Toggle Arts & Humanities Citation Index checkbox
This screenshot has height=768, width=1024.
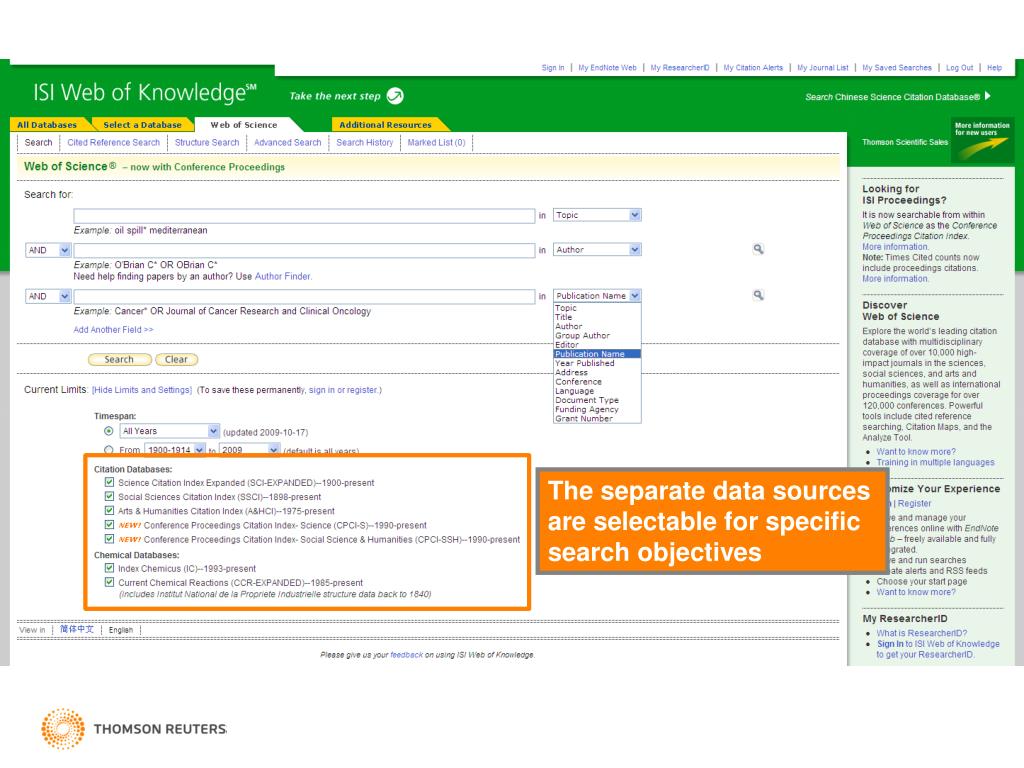click(109, 511)
